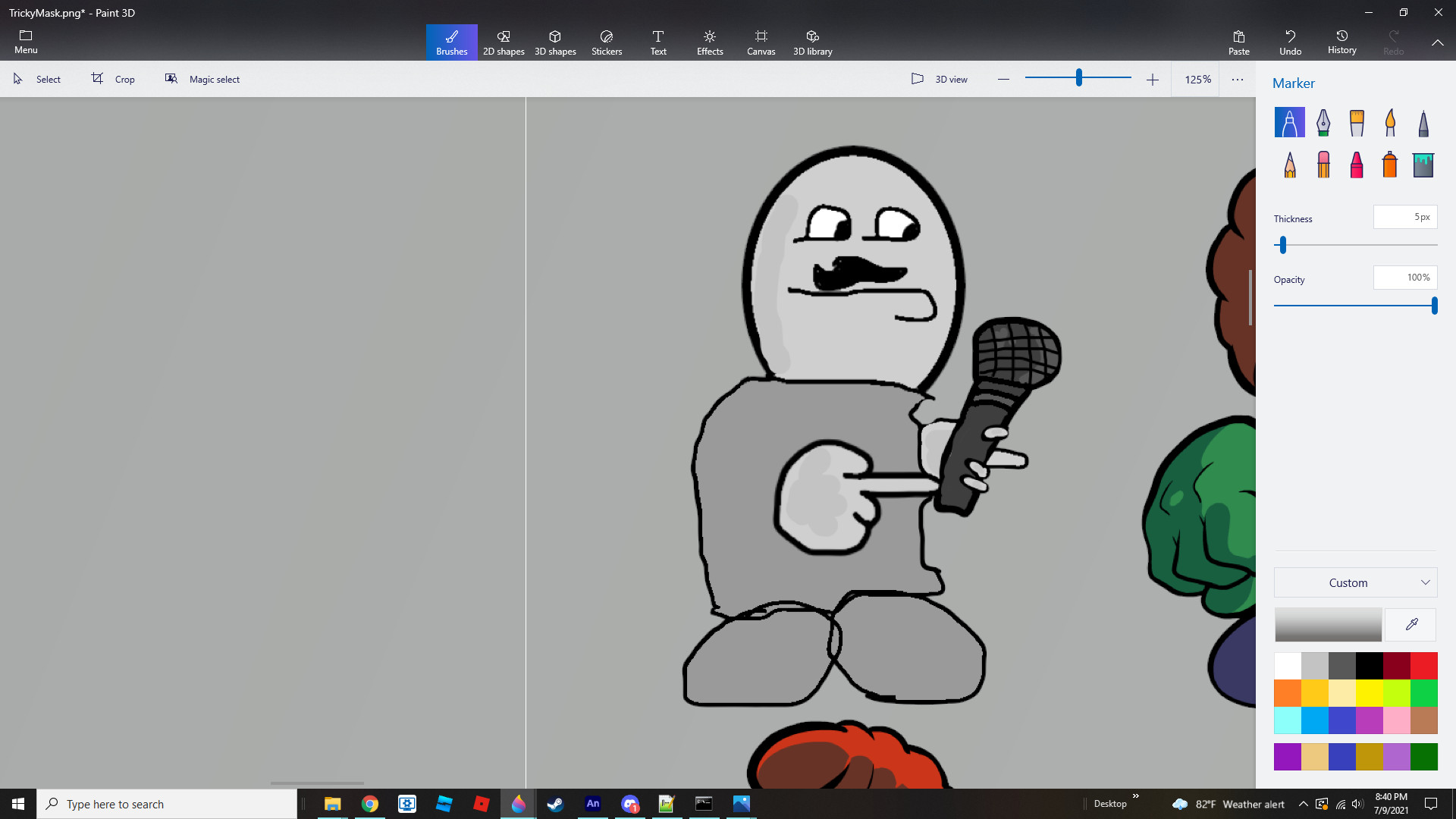Click the Thickness value input field
The image size is (1456, 819).
(1404, 217)
